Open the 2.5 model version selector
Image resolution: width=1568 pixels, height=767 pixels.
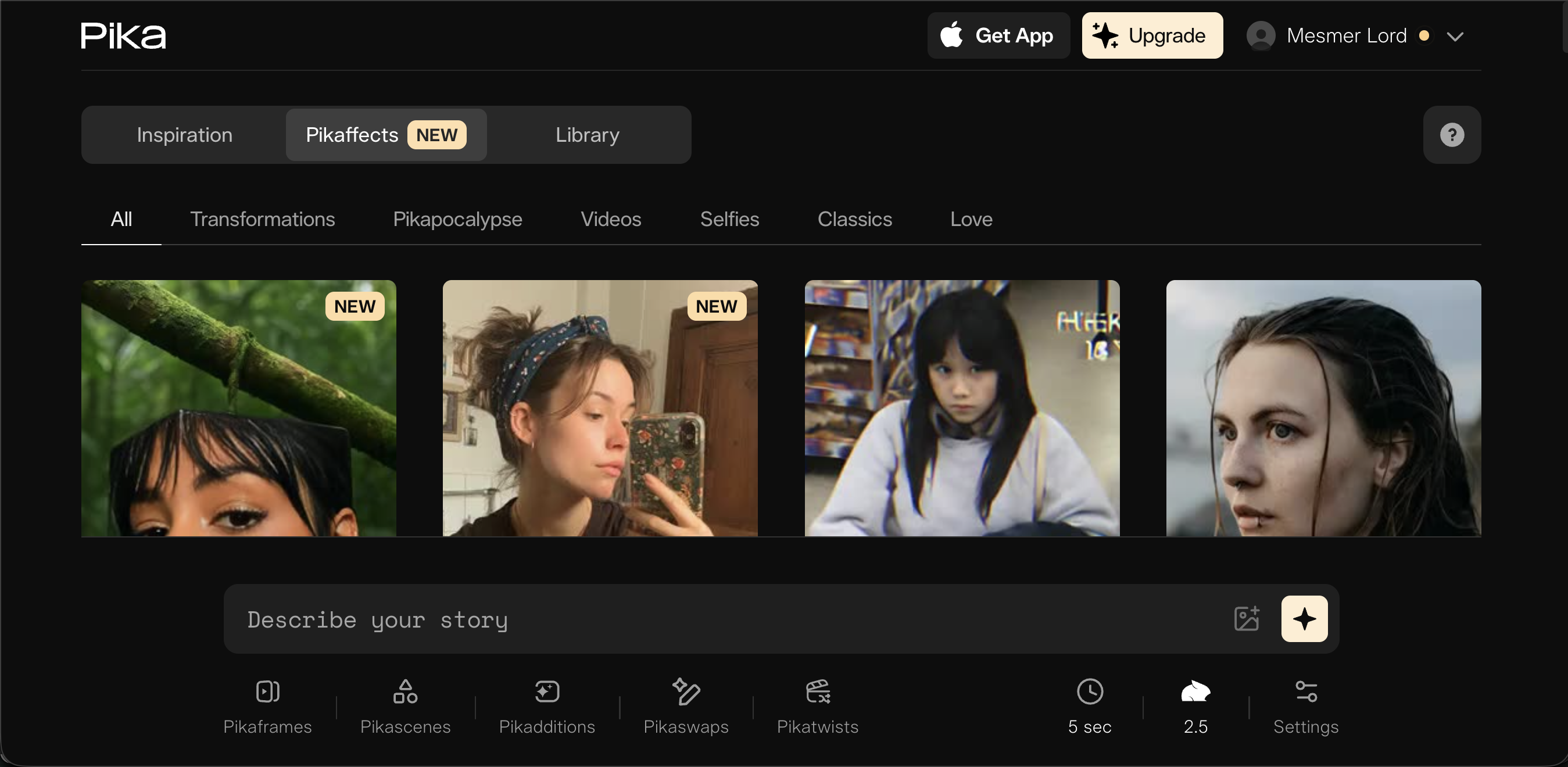tap(1195, 706)
